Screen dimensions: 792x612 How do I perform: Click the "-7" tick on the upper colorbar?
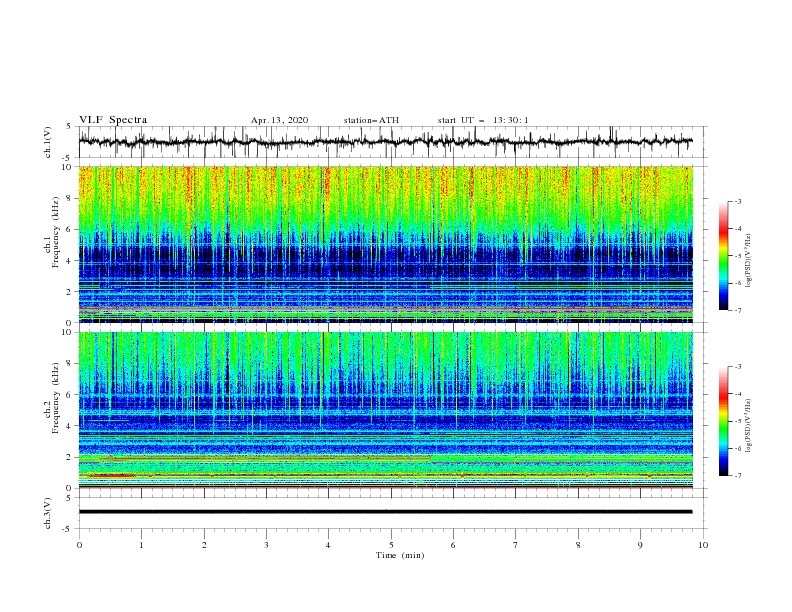click(x=738, y=310)
